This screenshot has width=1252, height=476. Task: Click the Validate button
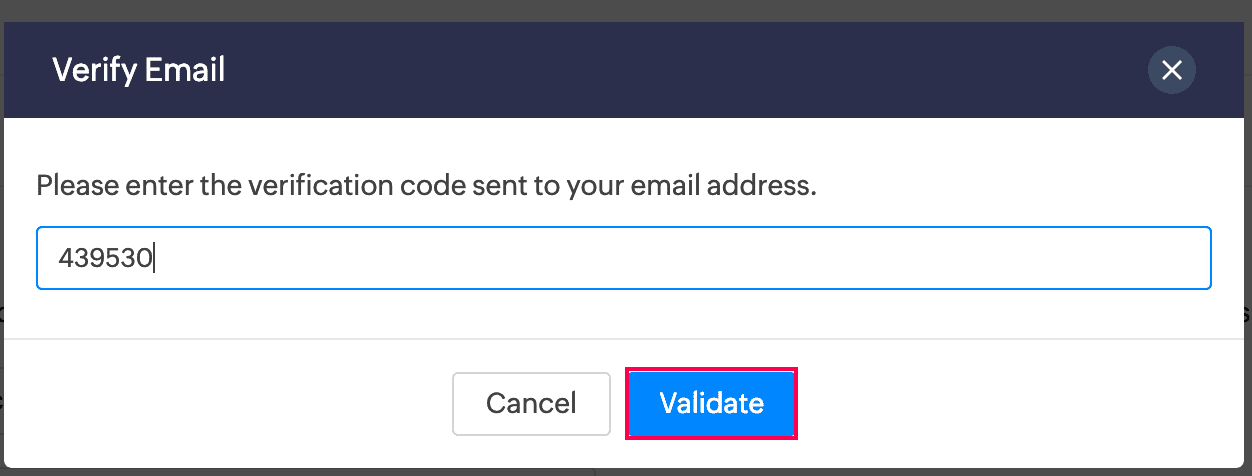(x=711, y=403)
